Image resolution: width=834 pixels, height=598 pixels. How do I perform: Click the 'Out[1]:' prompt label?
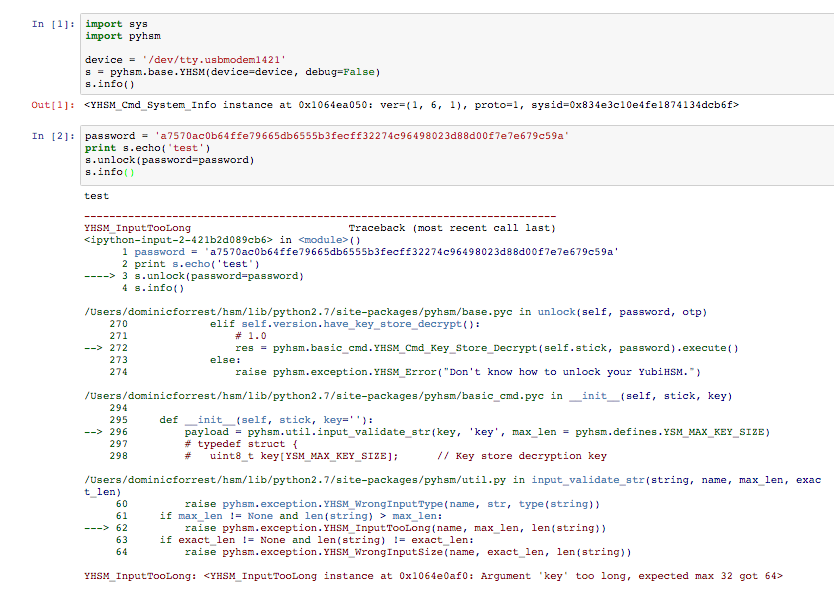53,105
